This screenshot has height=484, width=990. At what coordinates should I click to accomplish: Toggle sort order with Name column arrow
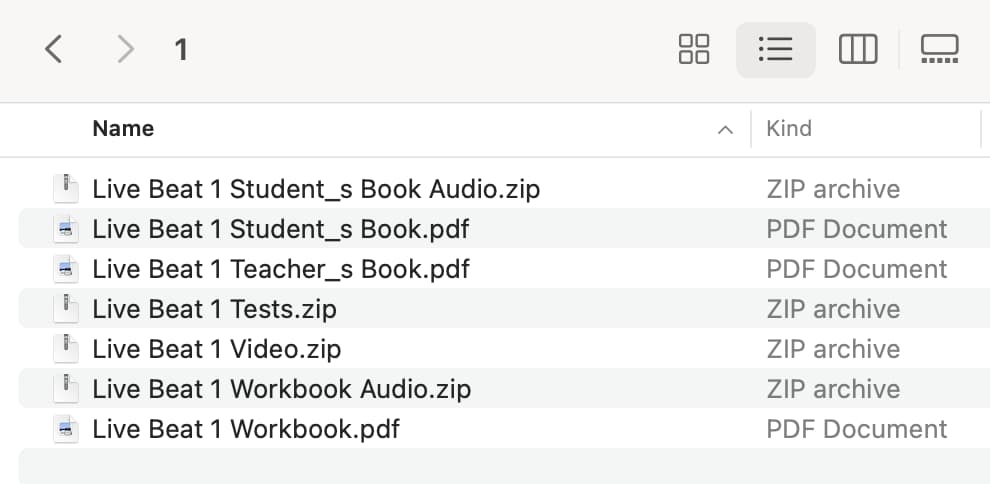(x=725, y=130)
